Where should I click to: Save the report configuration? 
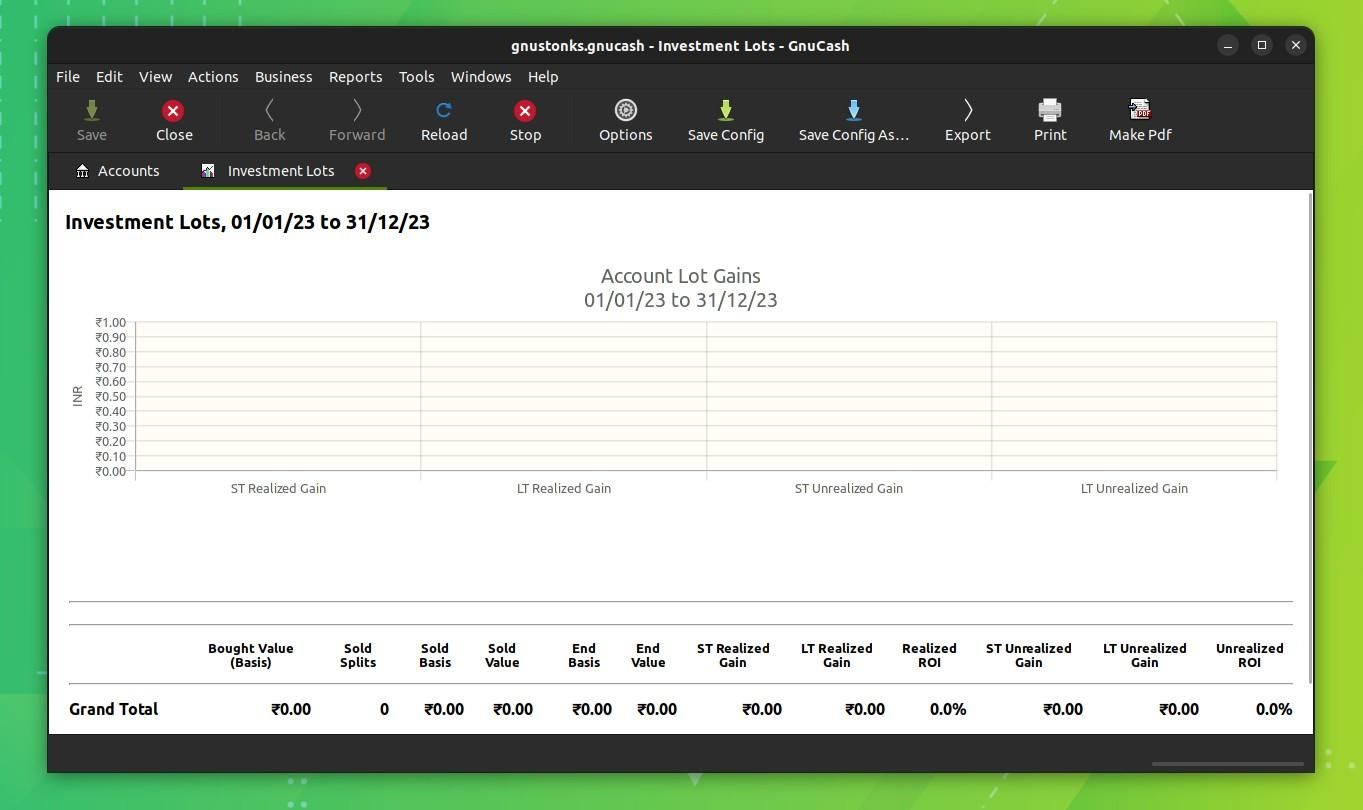(725, 120)
